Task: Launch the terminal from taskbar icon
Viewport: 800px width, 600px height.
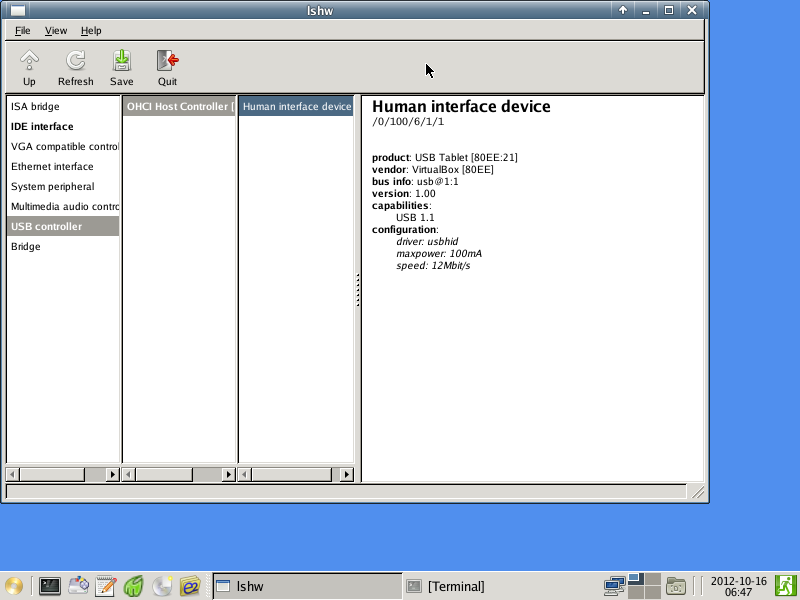Action: point(50,586)
